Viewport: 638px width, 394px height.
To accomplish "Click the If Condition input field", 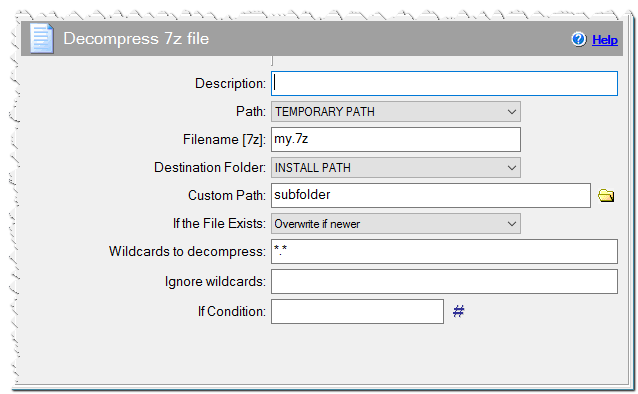I will [x=357, y=311].
